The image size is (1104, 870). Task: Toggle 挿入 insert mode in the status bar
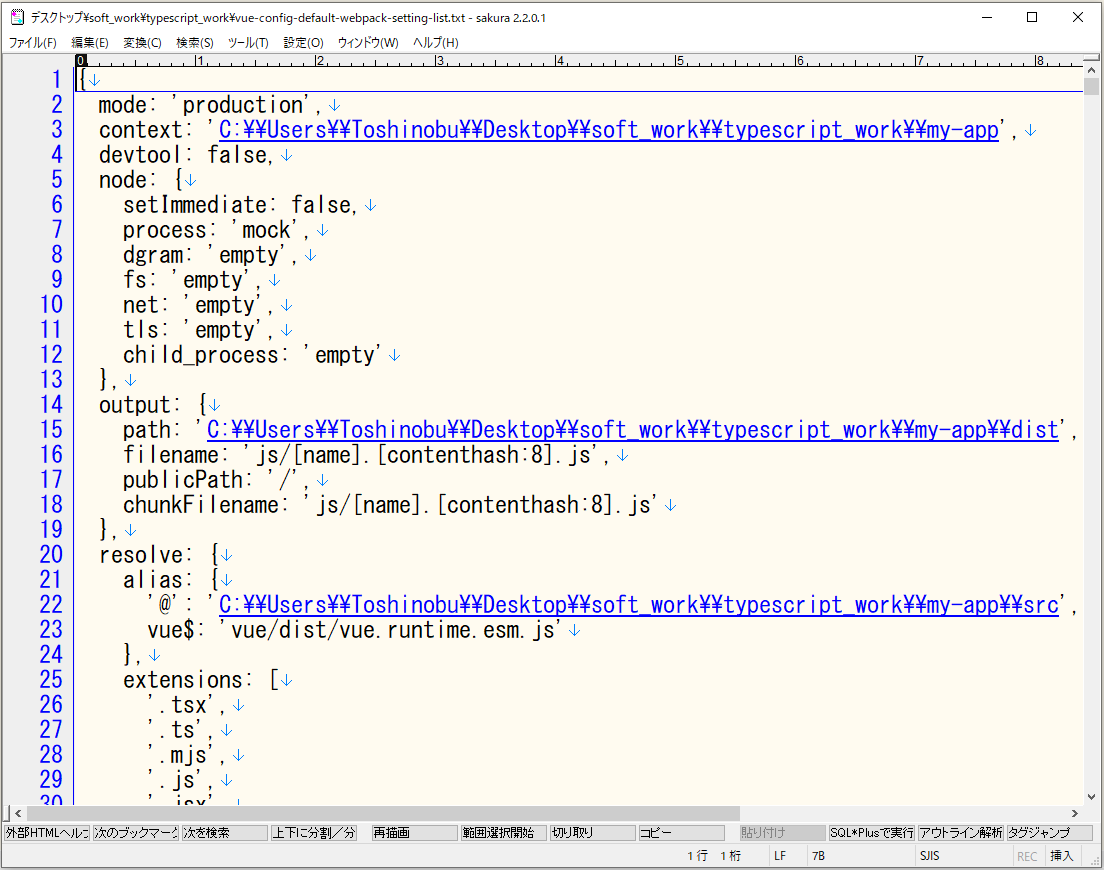pos(1061,855)
